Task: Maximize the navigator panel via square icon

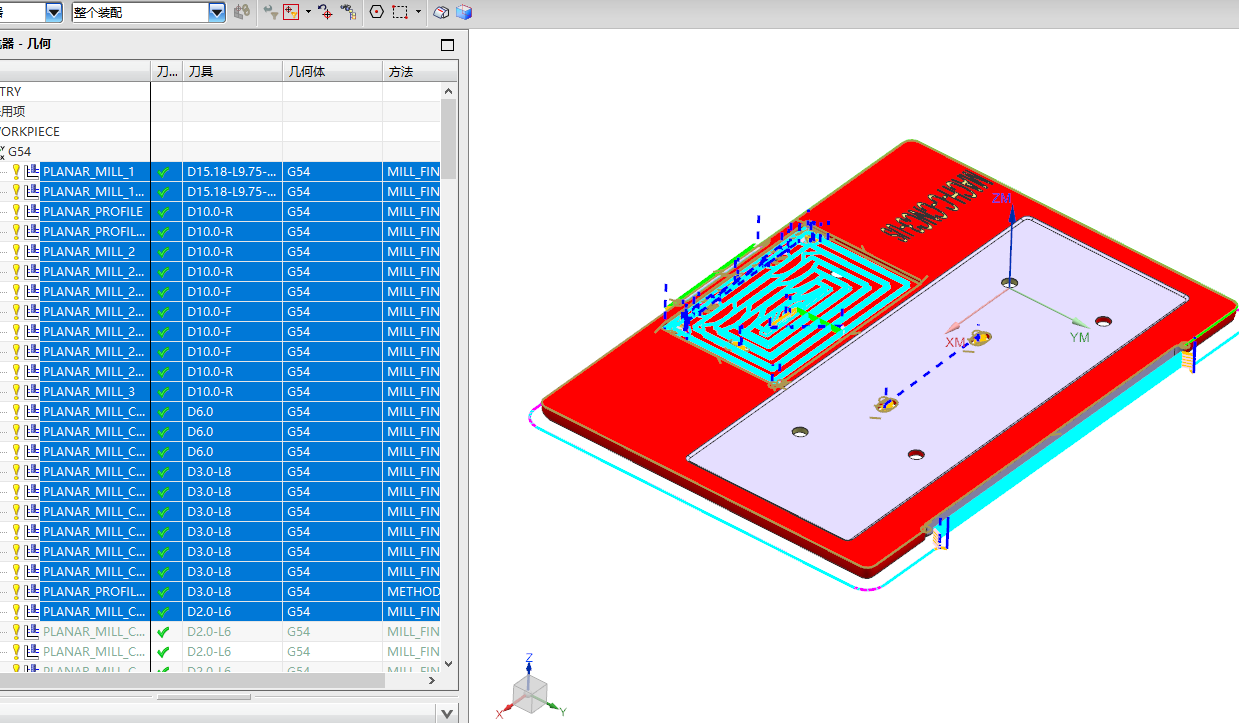Action: click(x=447, y=45)
